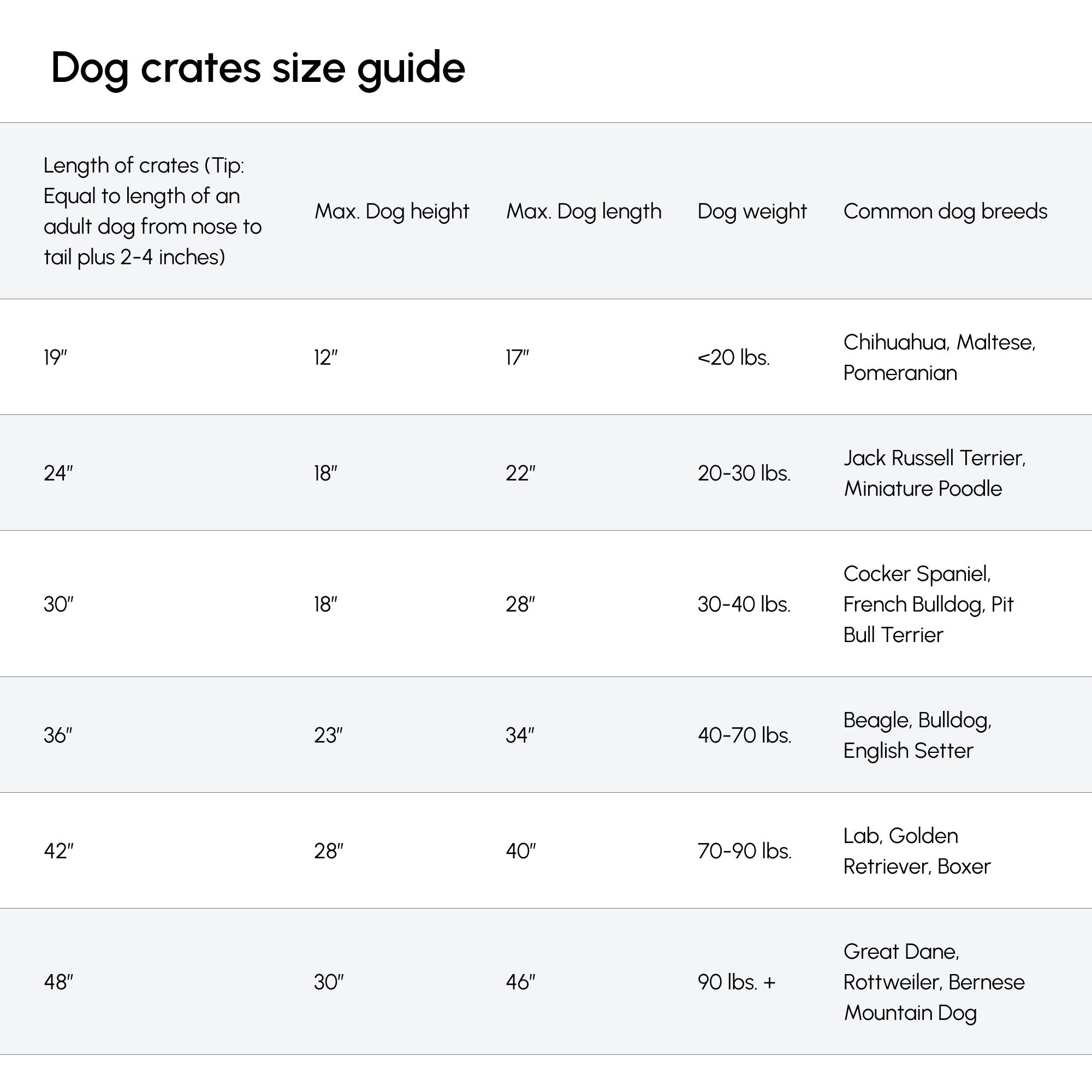
Task: Click the 'Max. Dog height' column header
Action: click(391, 211)
